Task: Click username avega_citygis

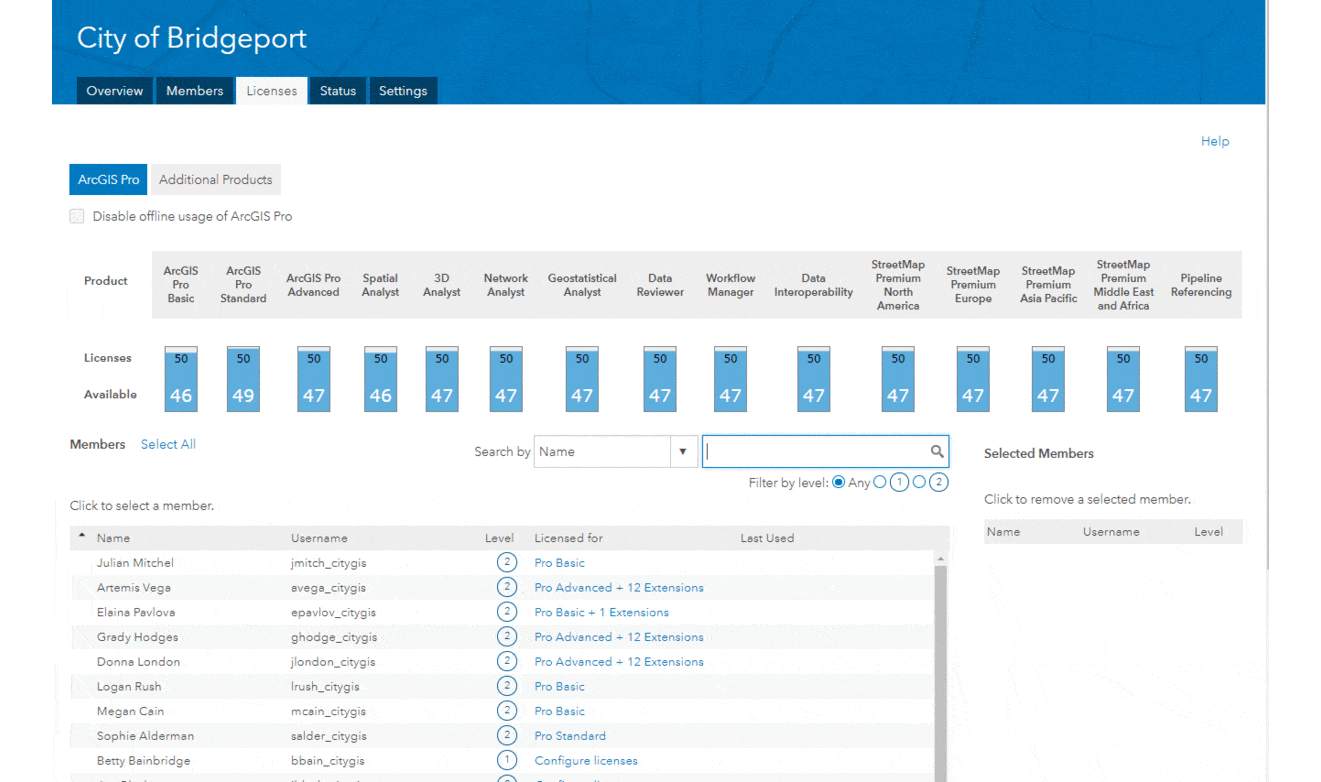Action: tap(328, 587)
